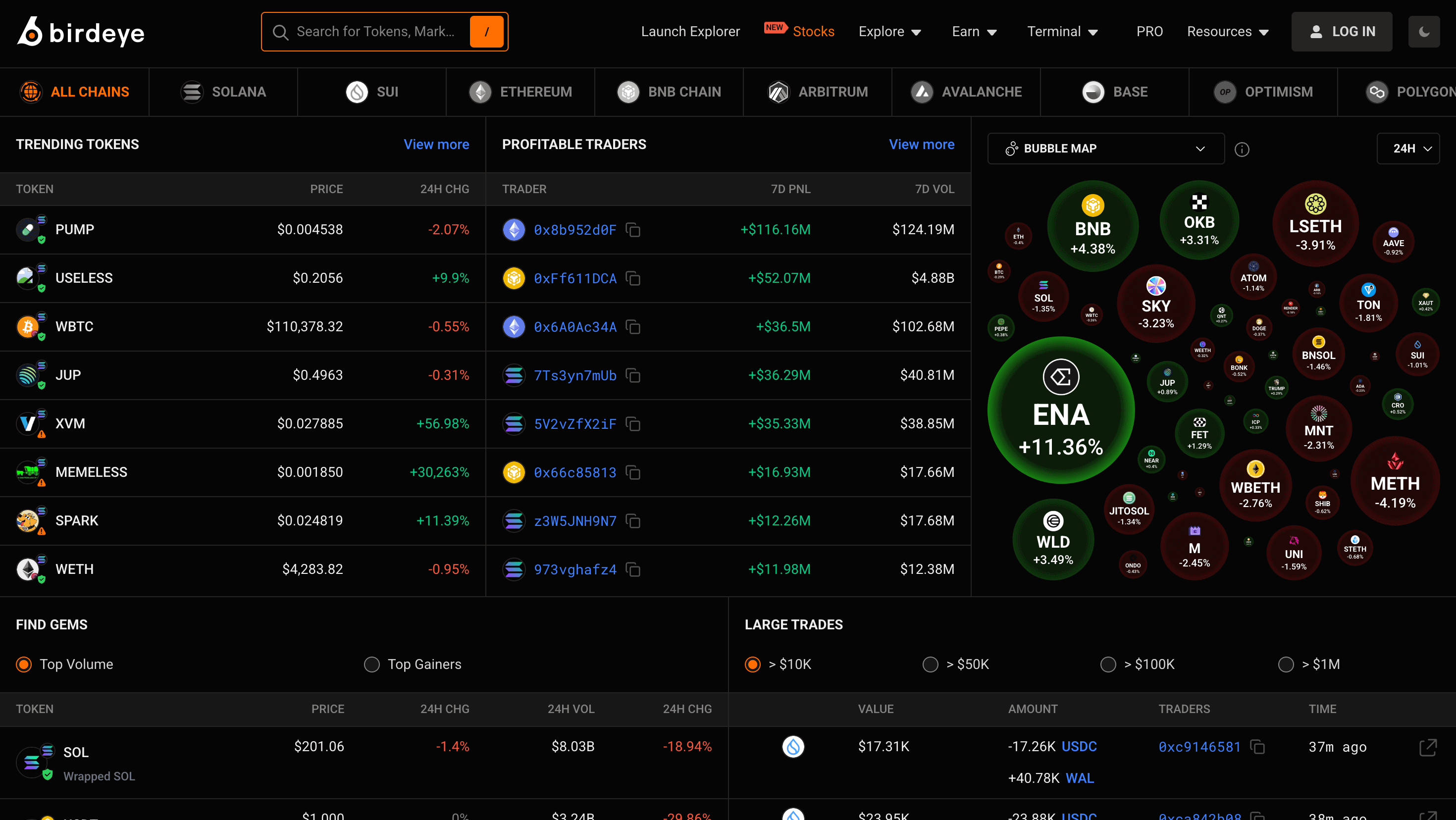Click the Birdeye logo
Screen dimensions: 1456x820
pos(81,32)
